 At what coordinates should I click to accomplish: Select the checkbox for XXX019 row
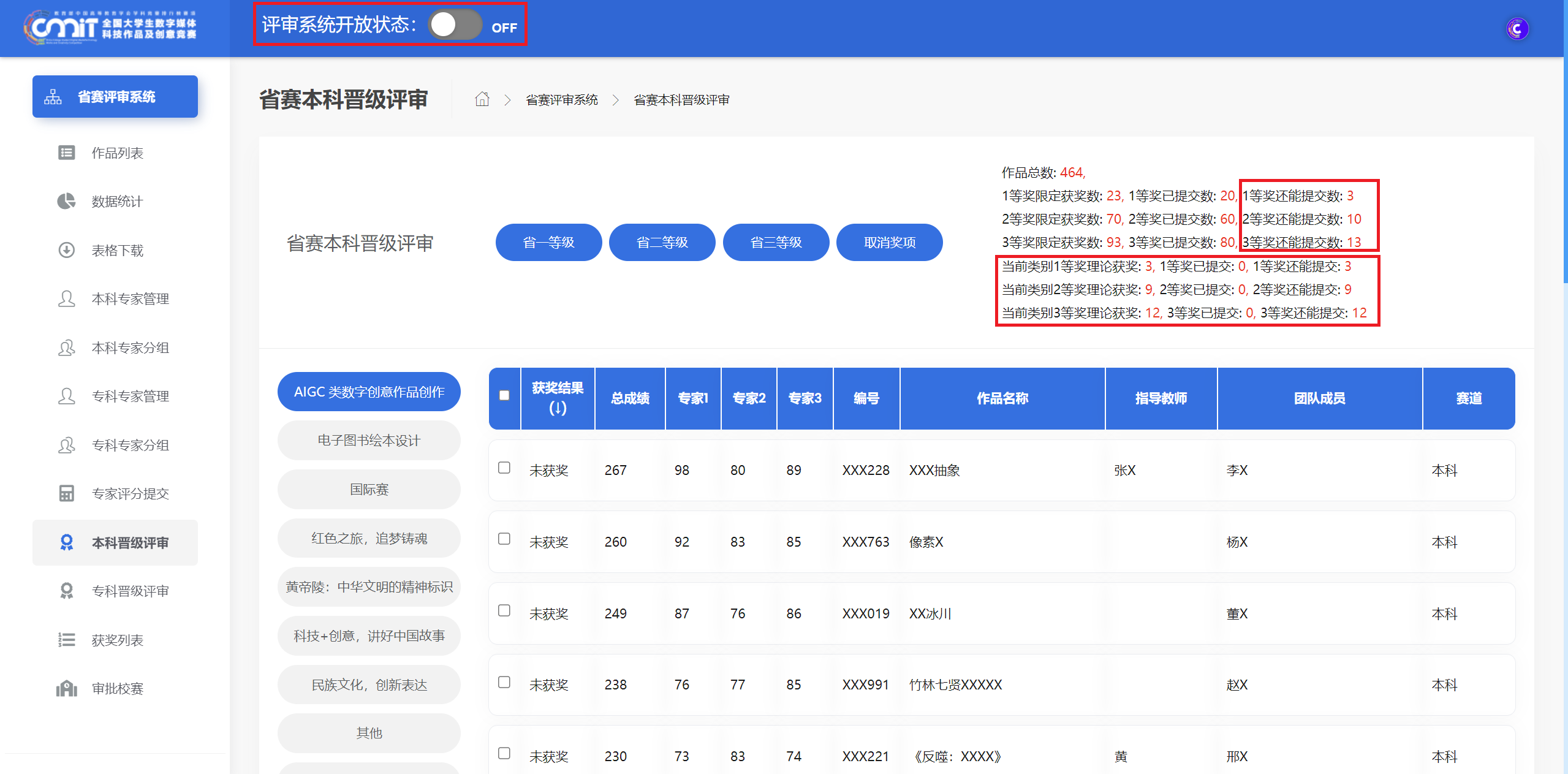(504, 611)
